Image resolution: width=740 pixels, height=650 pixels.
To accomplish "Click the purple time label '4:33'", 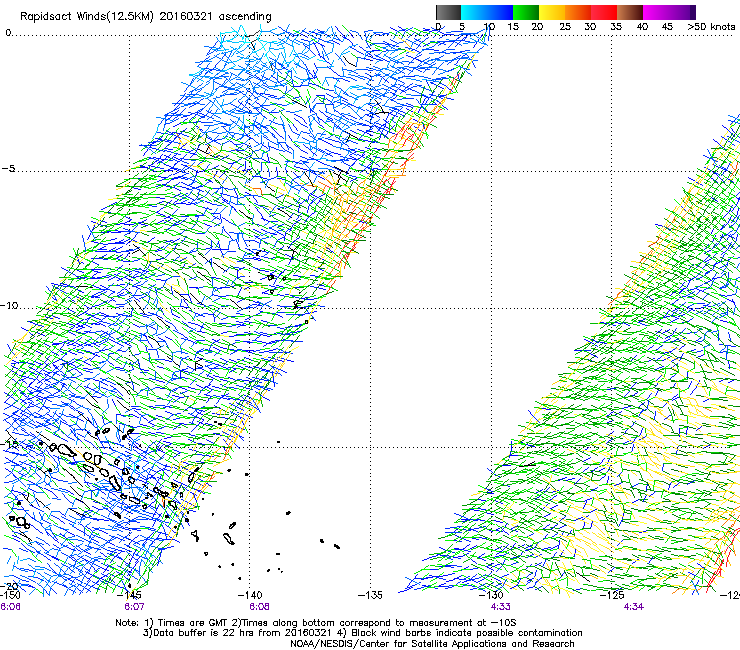I will pyautogui.click(x=500, y=607).
